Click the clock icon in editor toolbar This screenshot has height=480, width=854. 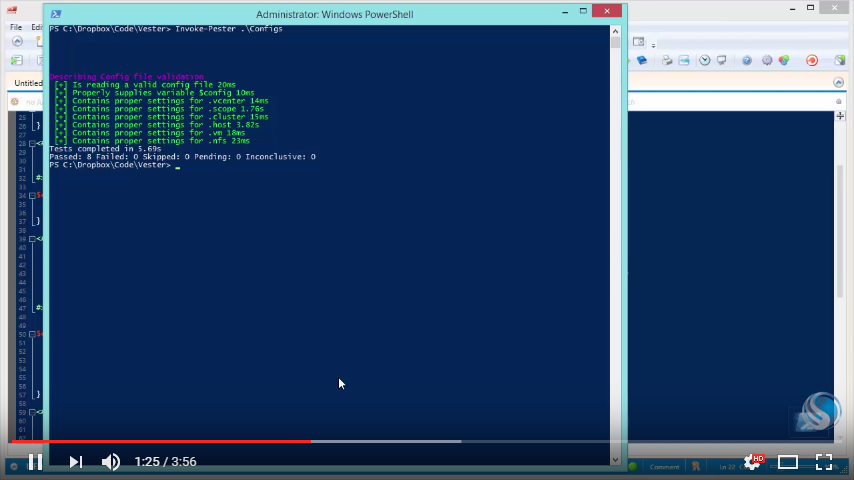(x=705, y=60)
